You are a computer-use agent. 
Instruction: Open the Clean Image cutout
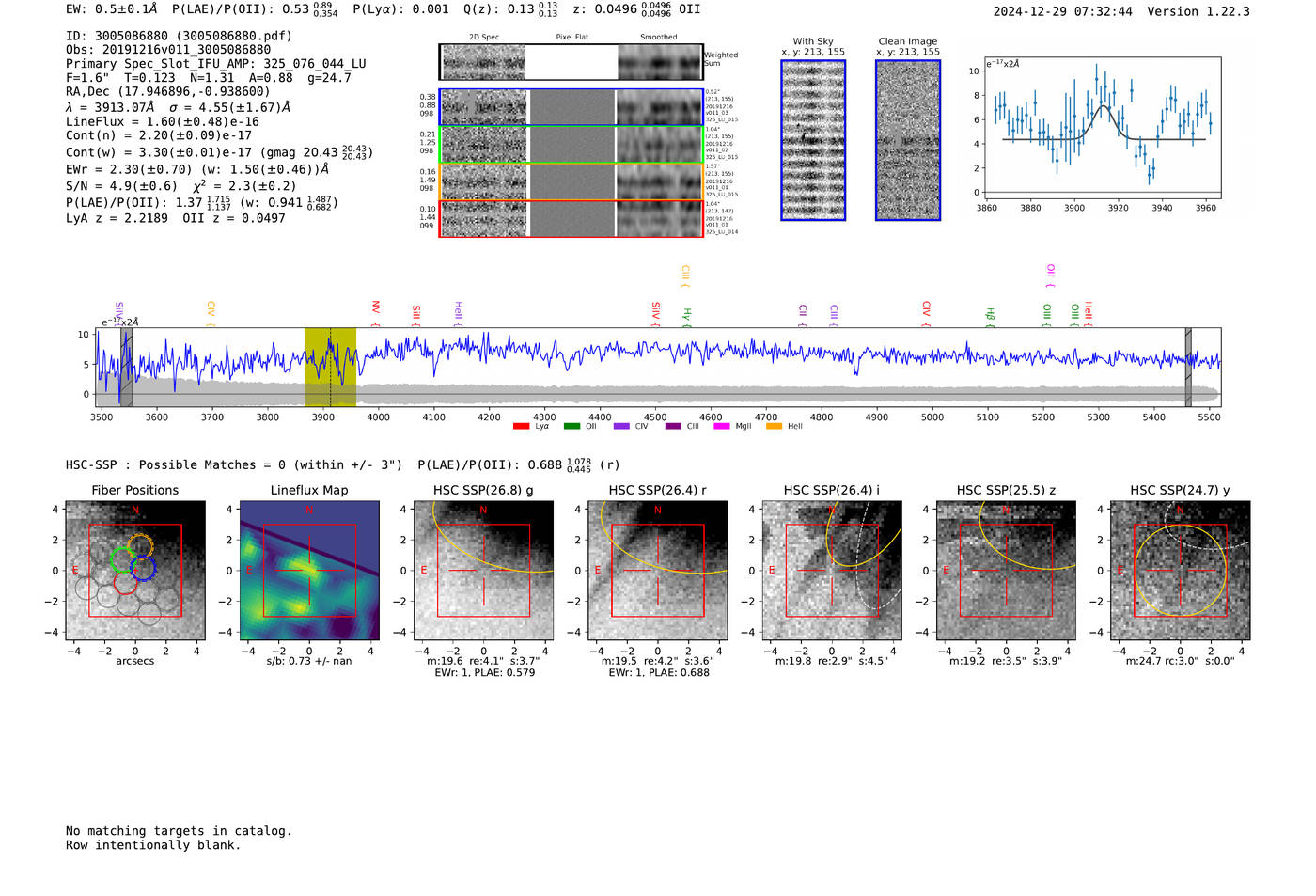(x=908, y=140)
